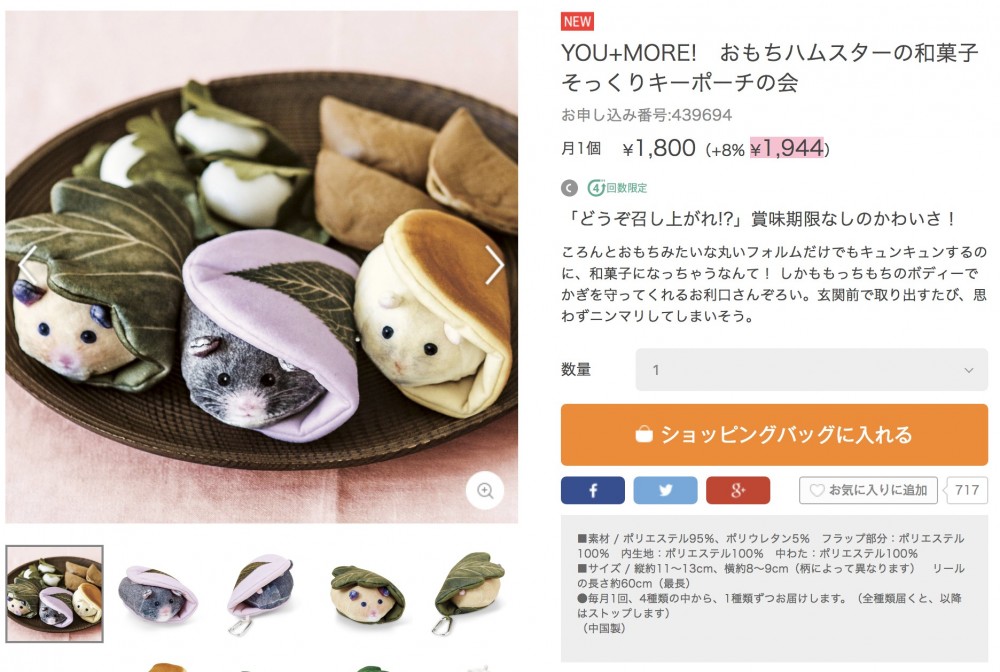This screenshot has width=1000, height=672.
Task: Show previous product photo with left arrow
Action: (x=27, y=265)
